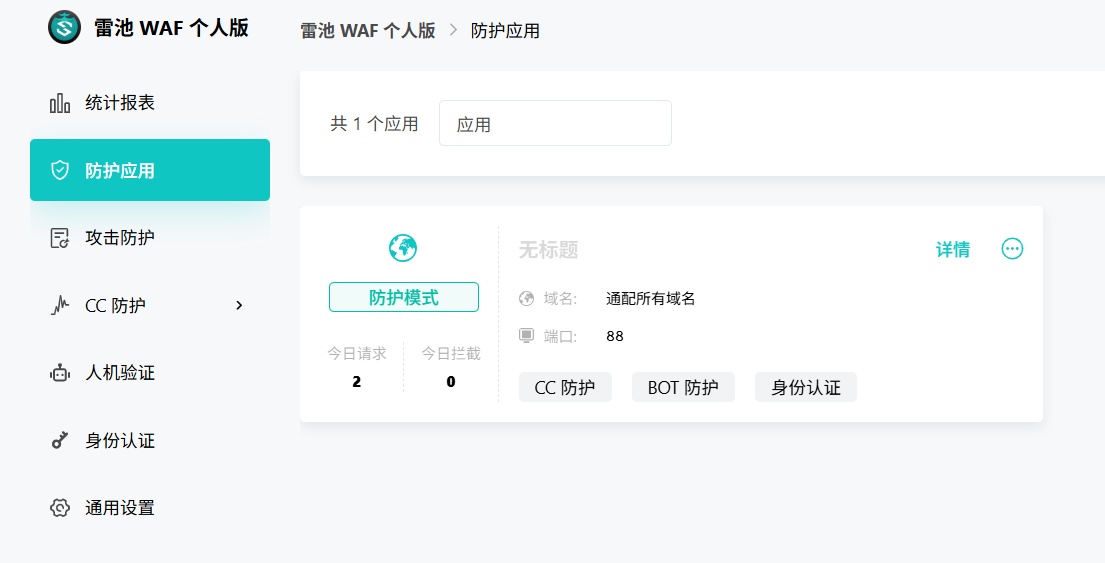The image size is (1105, 563).
Task: Open the three-dot more options menu
Action: point(1012,249)
